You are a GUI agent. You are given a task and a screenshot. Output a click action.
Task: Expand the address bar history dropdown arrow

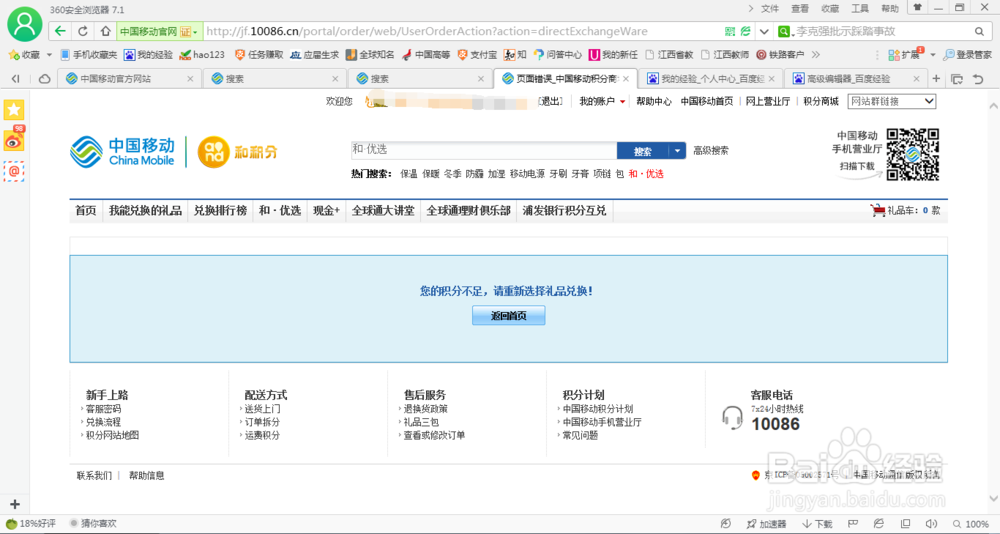(764, 31)
